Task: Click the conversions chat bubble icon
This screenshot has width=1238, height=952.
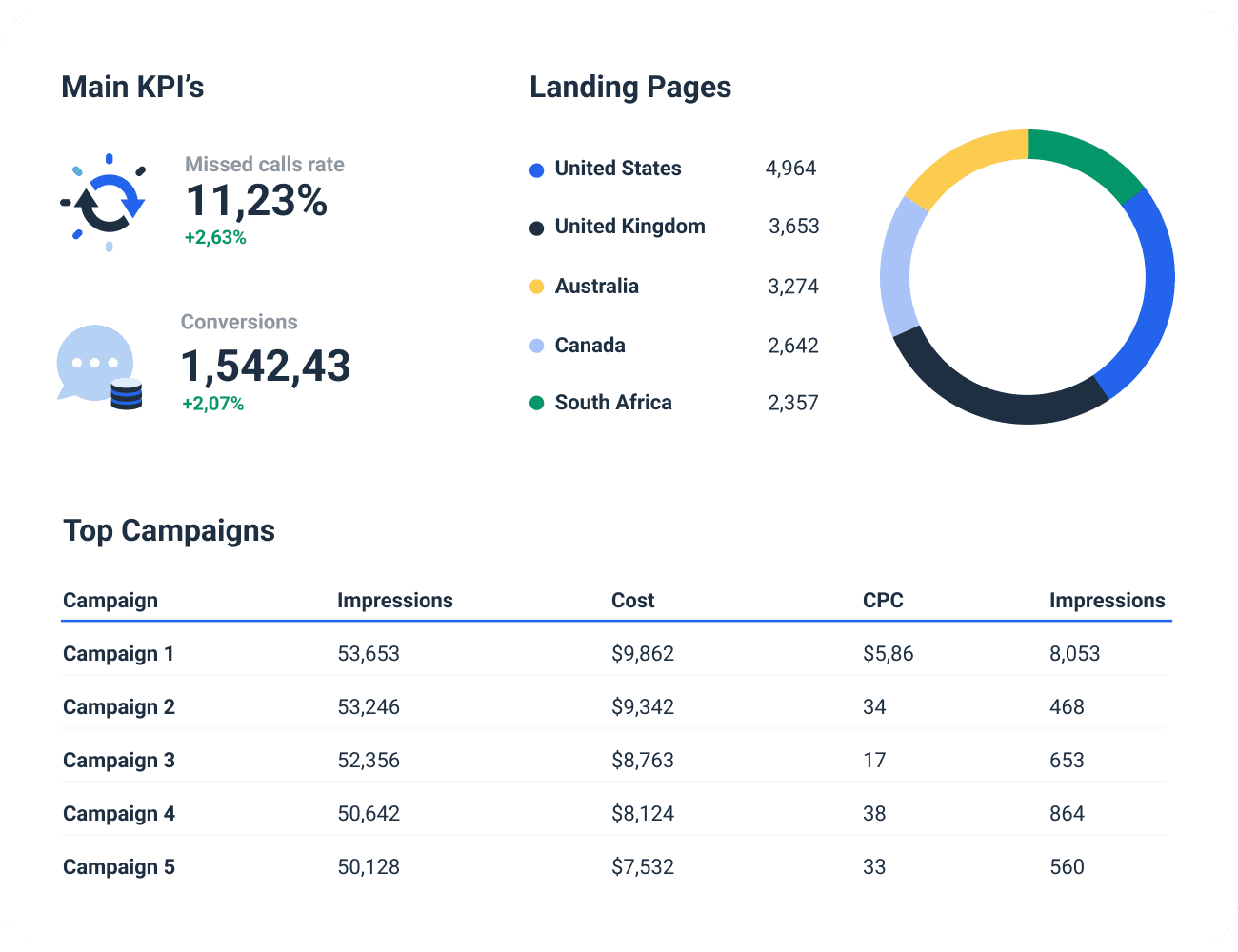Action: click(x=95, y=362)
